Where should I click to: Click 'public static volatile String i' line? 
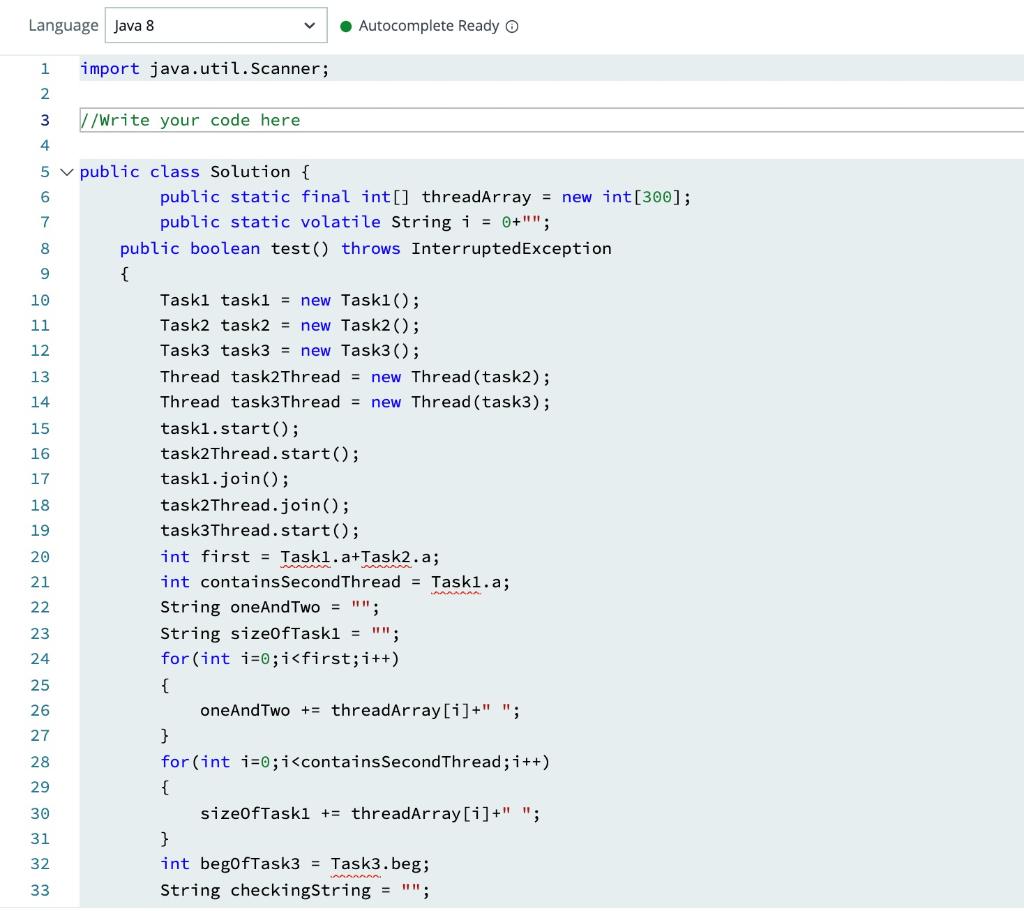pyautogui.click(x=355, y=222)
